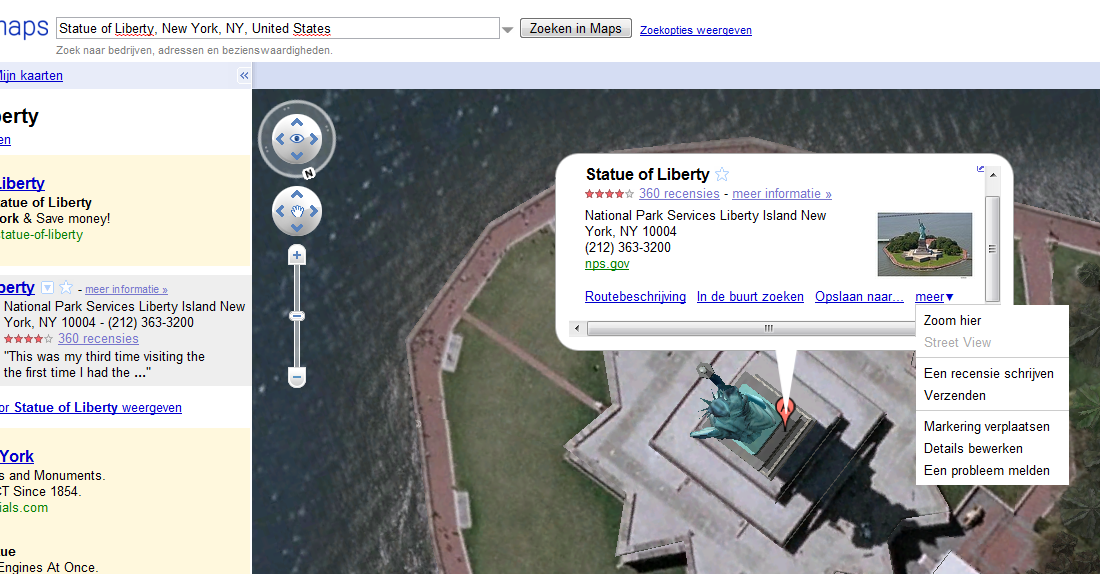Click info bubble horizontal scrollbar thumb
The height and width of the screenshot is (574, 1100).
tap(752, 328)
